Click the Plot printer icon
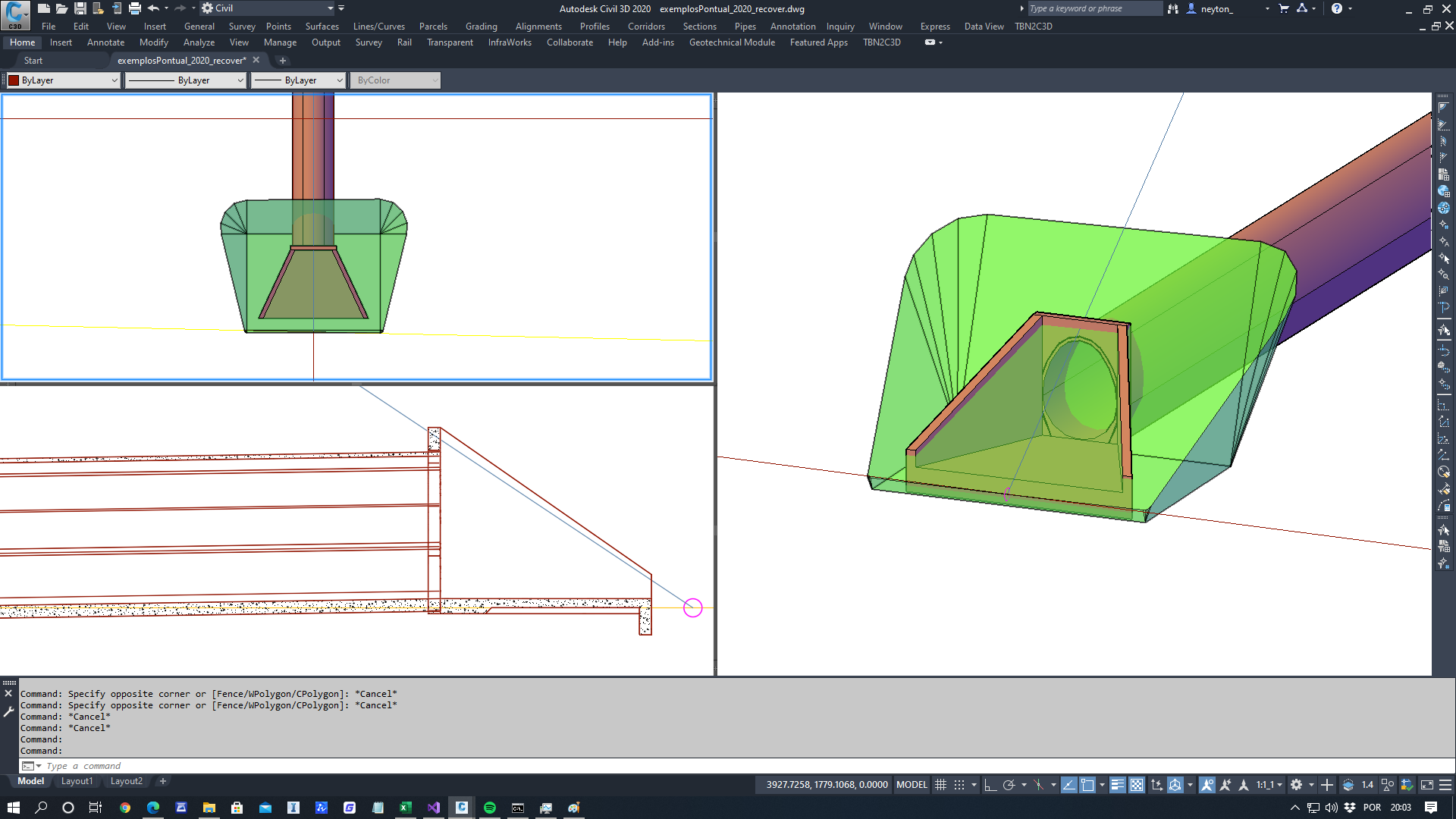The height and width of the screenshot is (819, 1456). (x=134, y=8)
